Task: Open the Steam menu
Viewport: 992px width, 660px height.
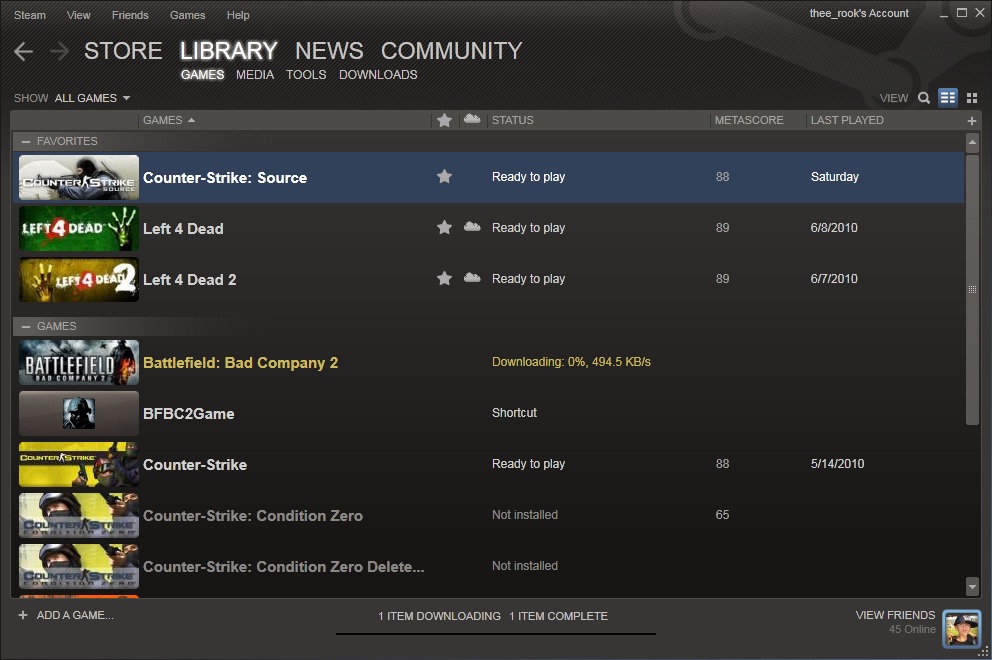Action: [30, 15]
